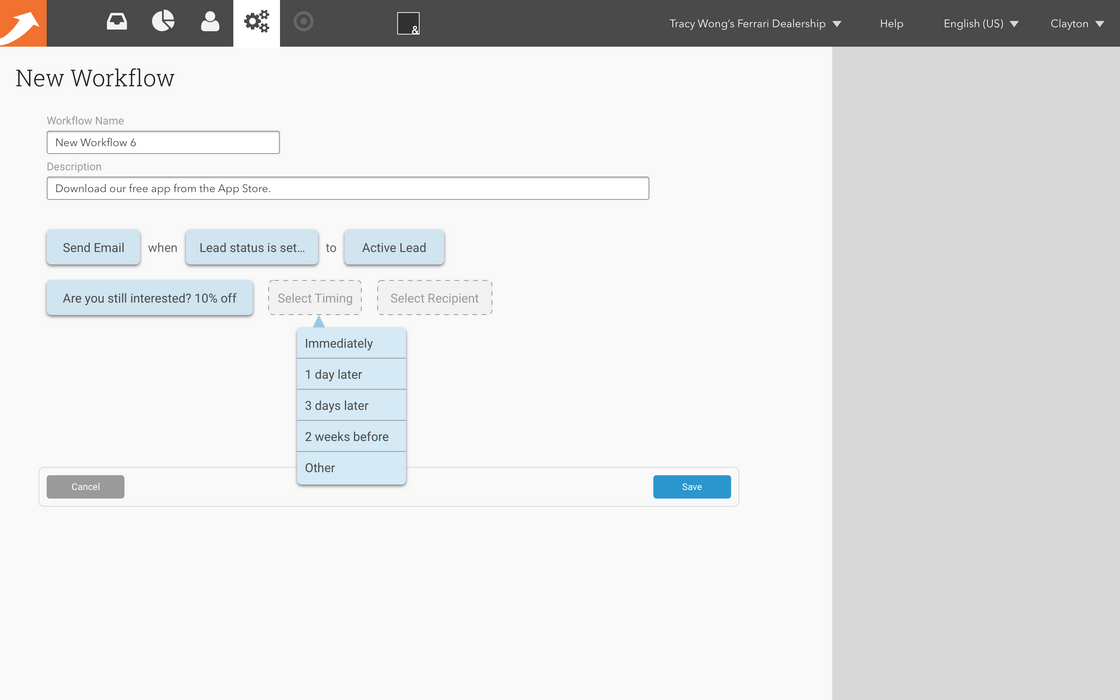Open the inbox tray icon
The image size is (1120, 700).
(117, 21)
